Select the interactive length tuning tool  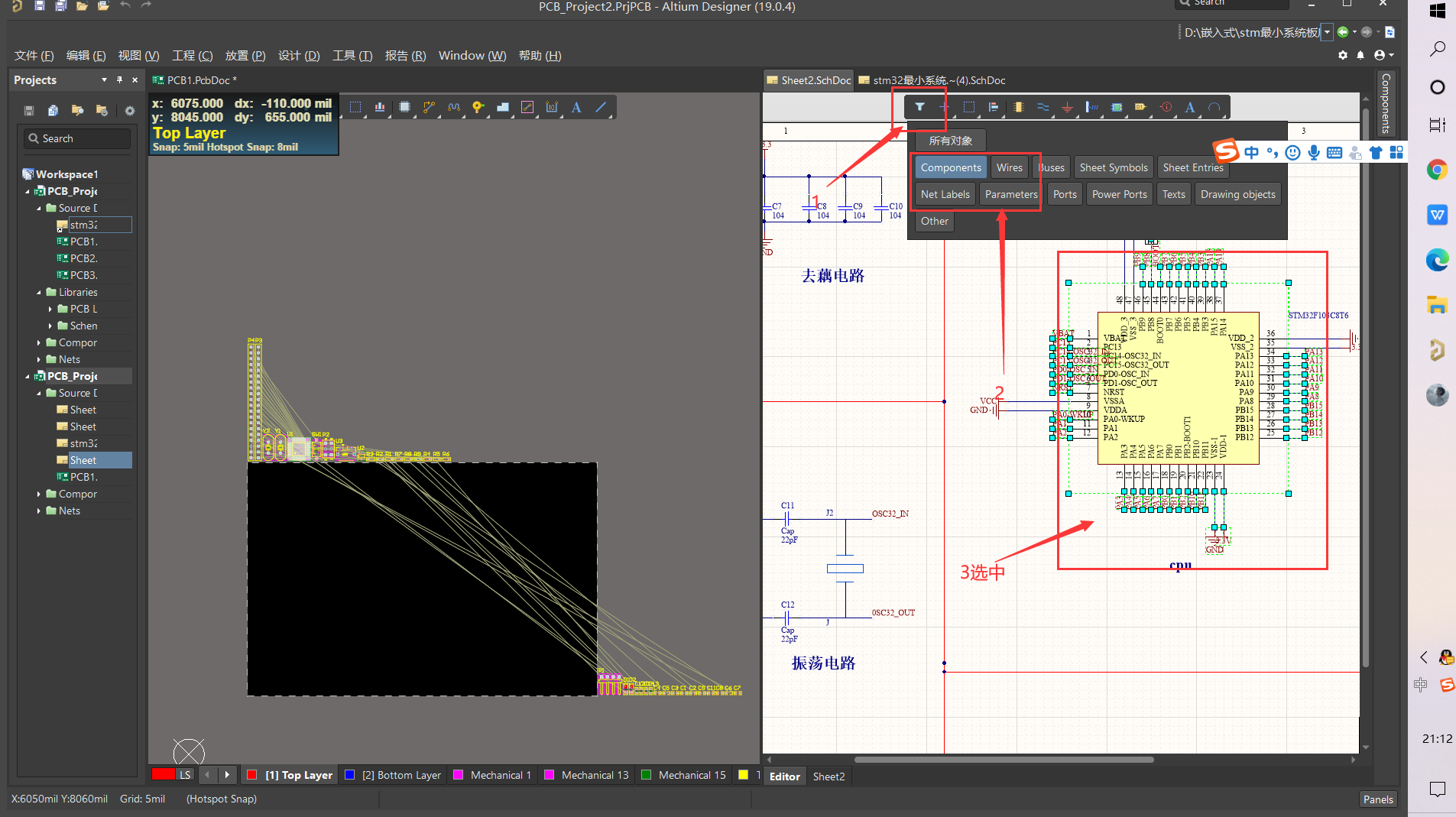pyautogui.click(x=454, y=107)
